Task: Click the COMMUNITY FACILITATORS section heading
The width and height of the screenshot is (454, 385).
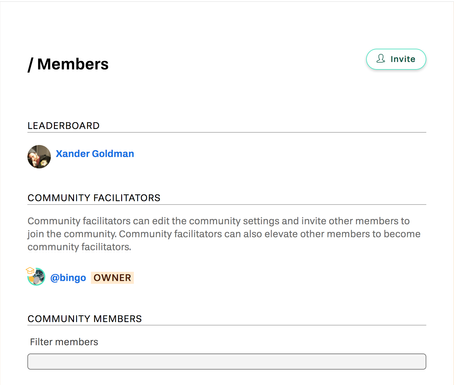Action: pos(94,198)
